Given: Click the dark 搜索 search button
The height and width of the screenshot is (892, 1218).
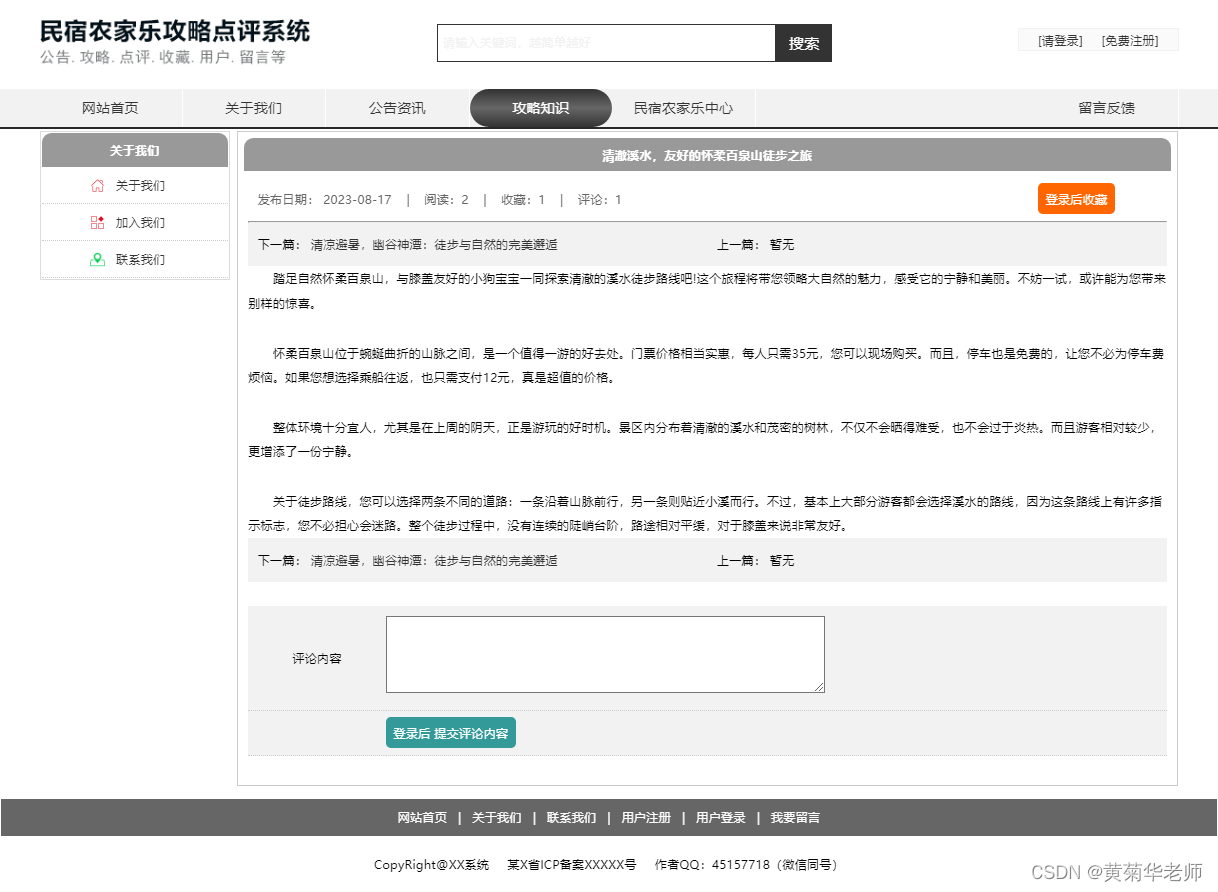Looking at the screenshot, I should pyautogui.click(x=803, y=43).
